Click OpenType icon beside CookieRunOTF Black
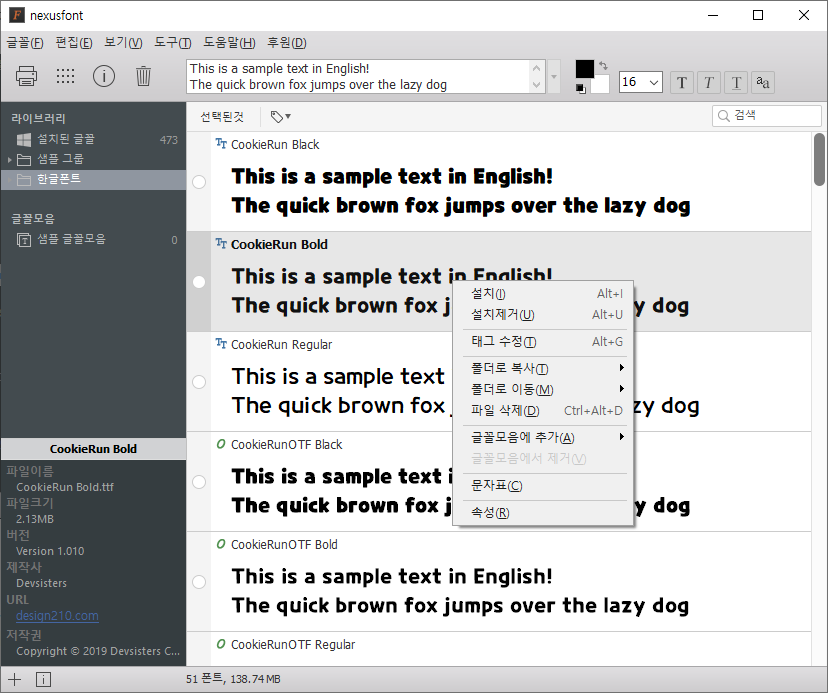828x693 pixels. click(221, 444)
